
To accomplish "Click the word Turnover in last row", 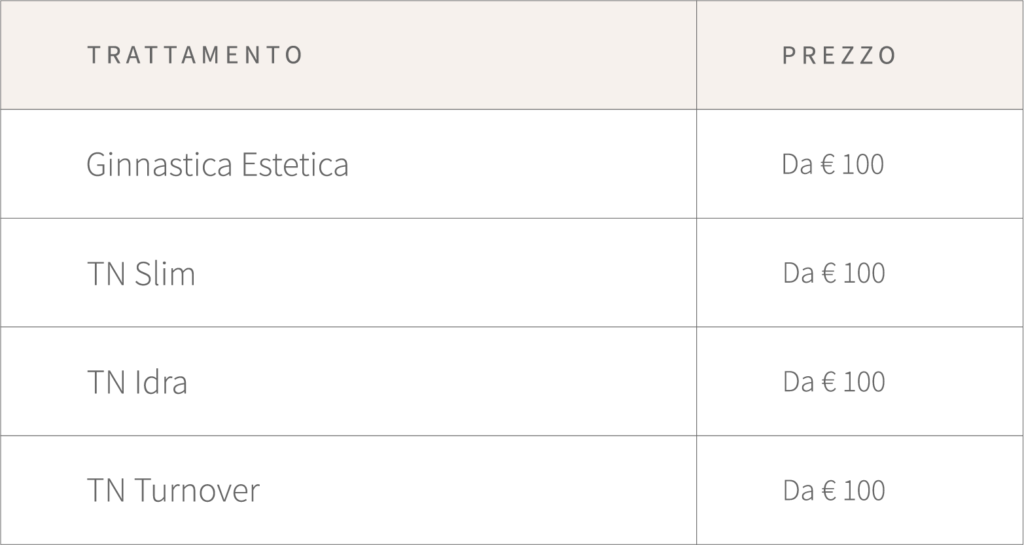I will [196, 491].
